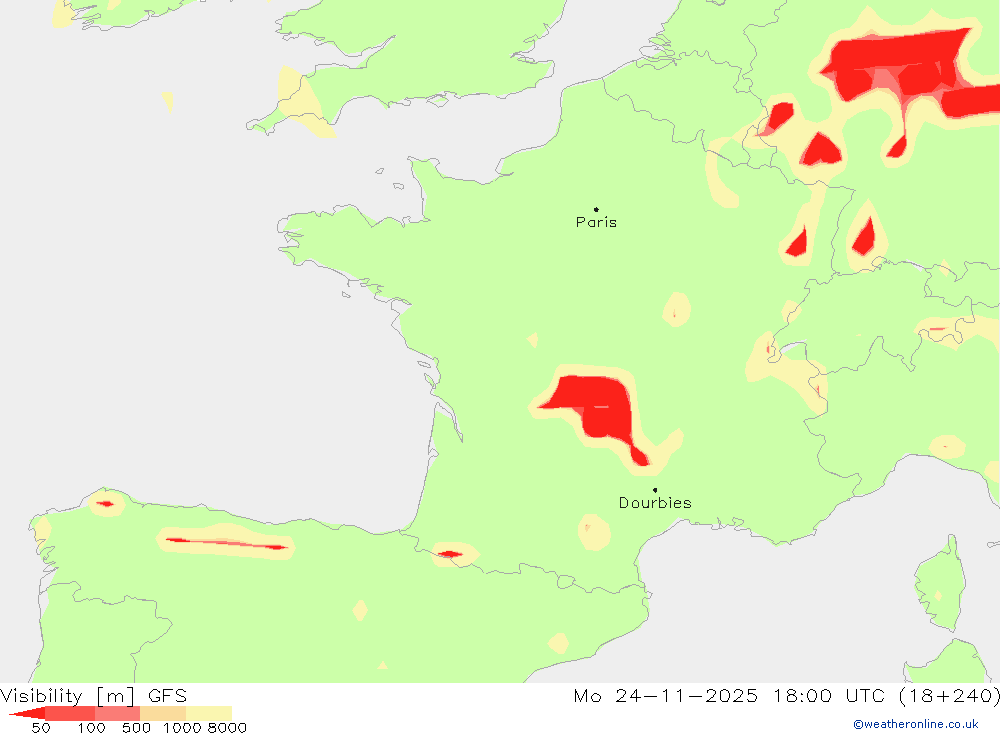Click the legend value '50'
This screenshot has width=1000, height=733.
41,728
